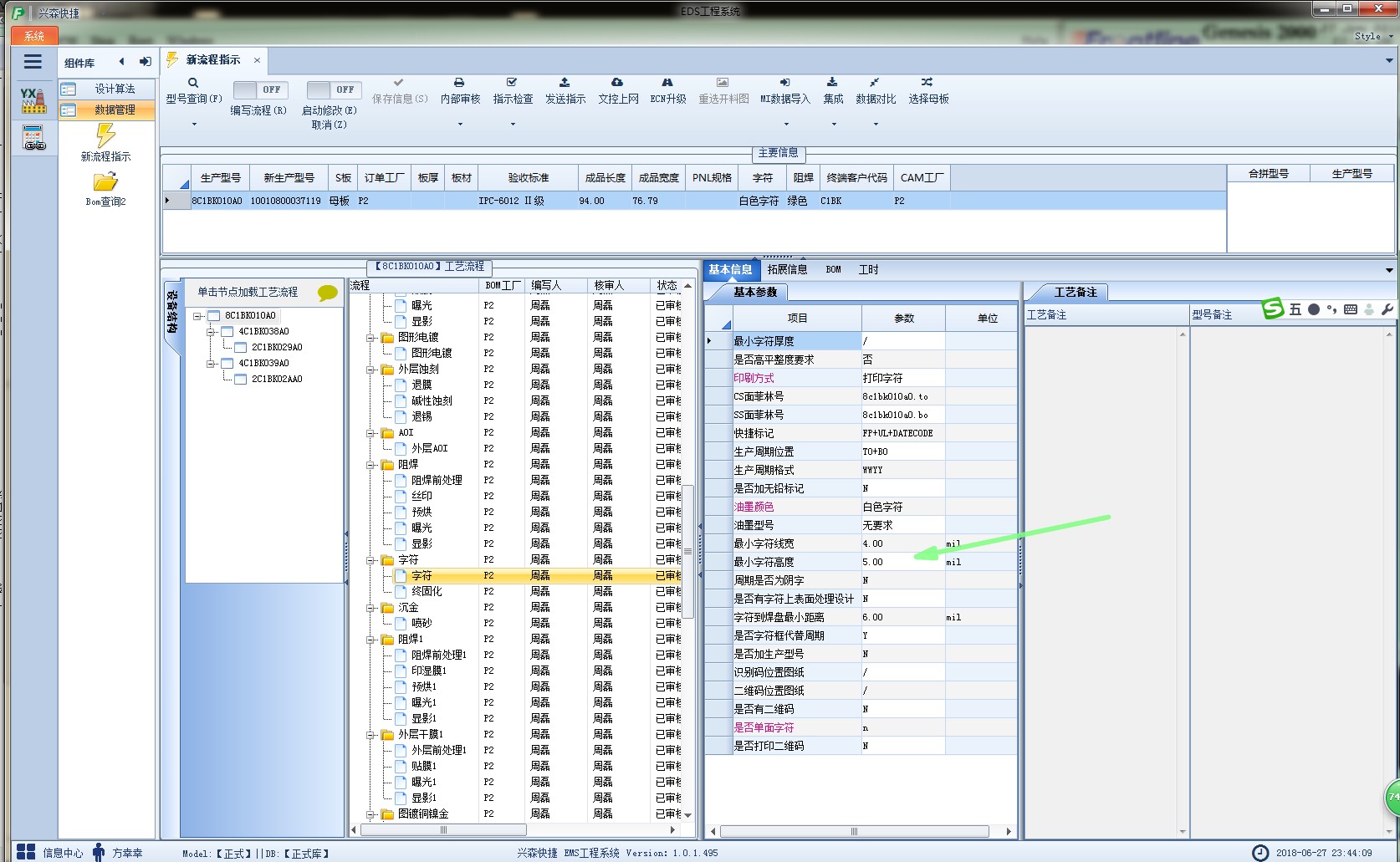This screenshot has width=1400, height=862.
Task: Click process tree vertical scrollbar thumb
Action: pos(688,552)
